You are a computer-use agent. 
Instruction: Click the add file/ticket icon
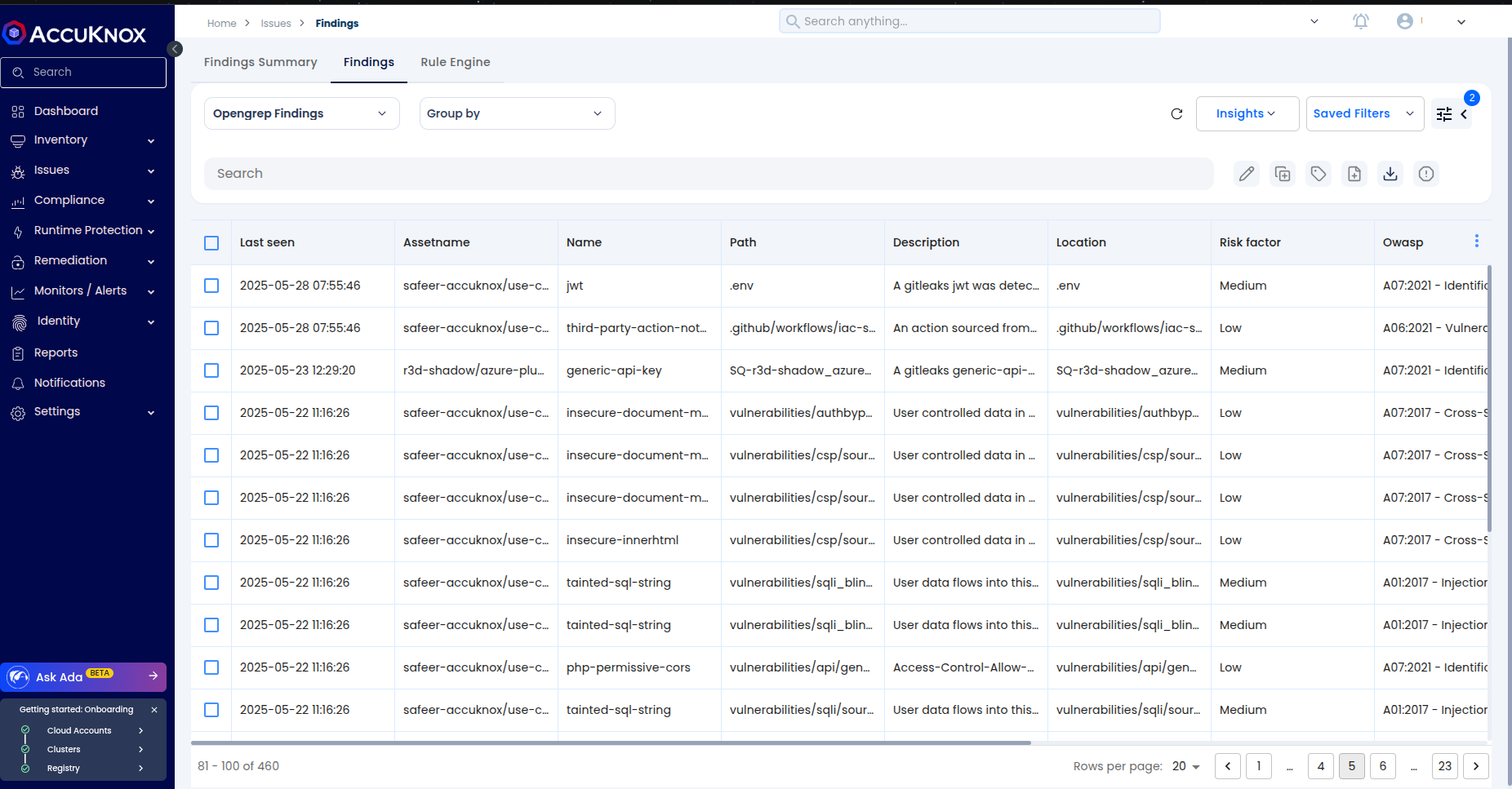click(1354, 174)
